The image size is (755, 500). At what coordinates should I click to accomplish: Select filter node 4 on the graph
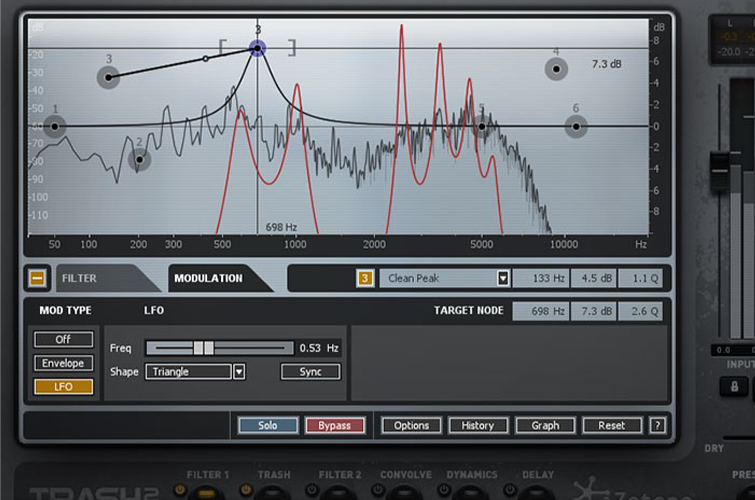pos(556,69)
